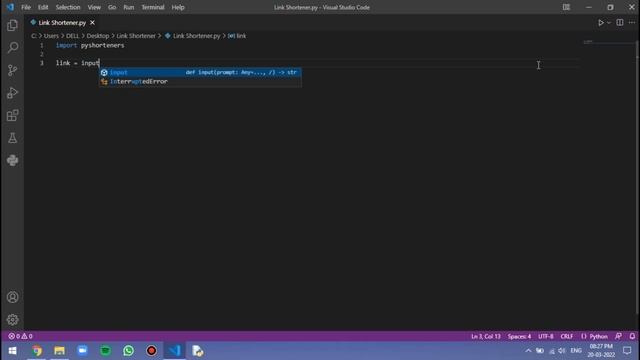Change encoding via UTF-8 status item
This screenshot has width=640, height=360.
(x=546, y=336)
